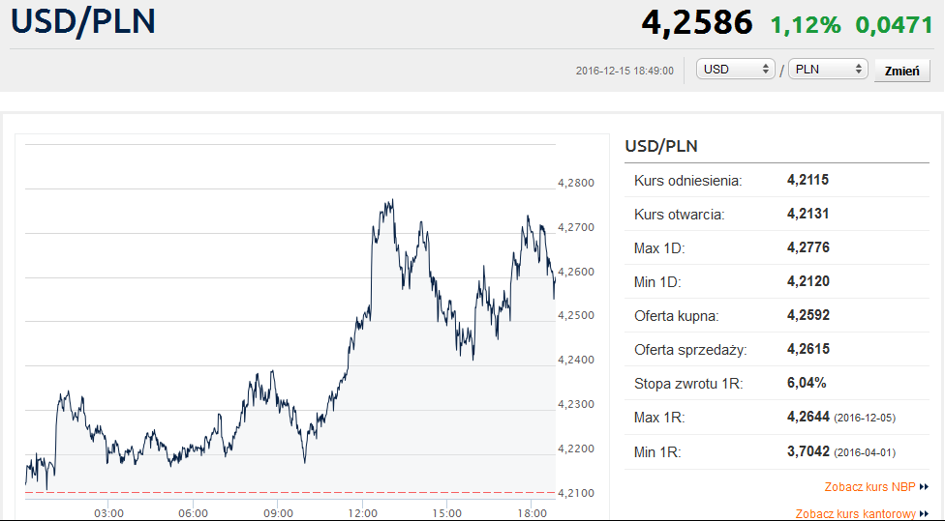Click the Max 1R value 4,2644
The image size is (945, 521).
(808, 417)
